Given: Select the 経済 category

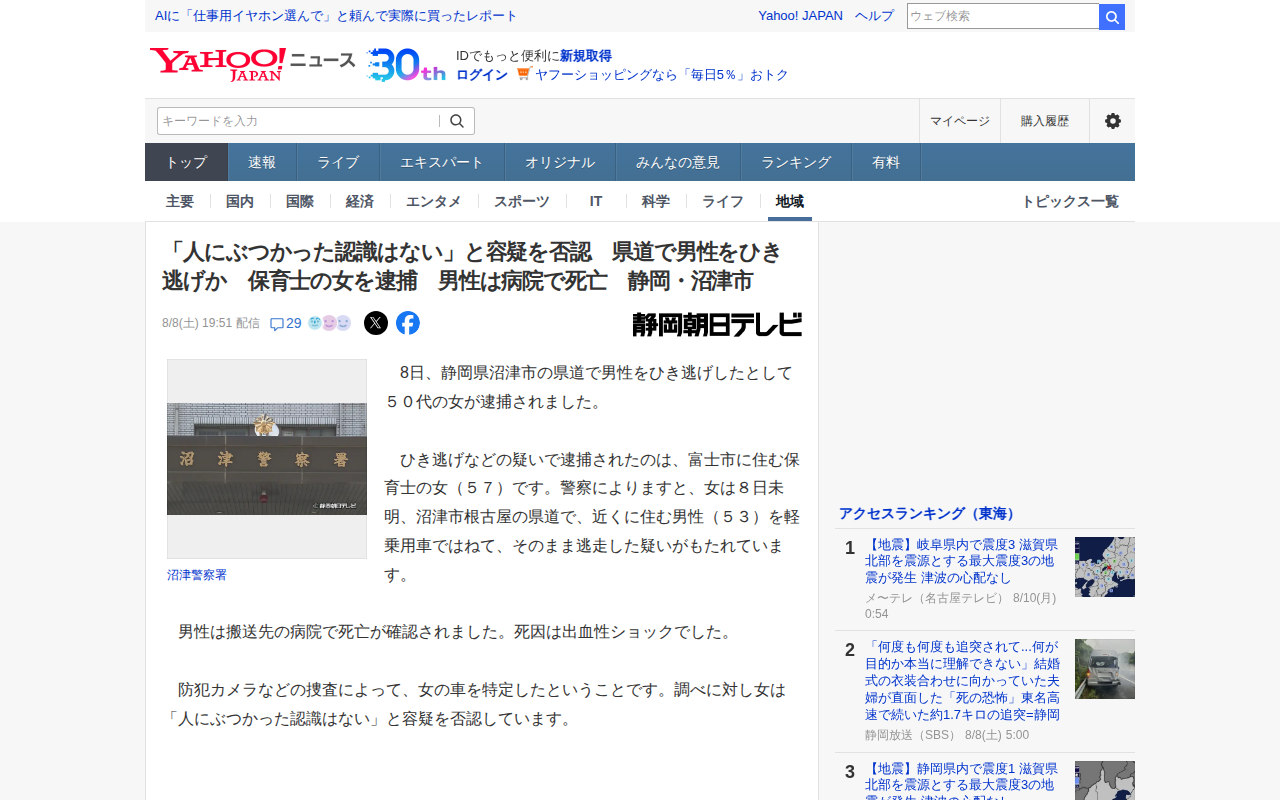Looking at the screenshot, I should coord(360,201).
